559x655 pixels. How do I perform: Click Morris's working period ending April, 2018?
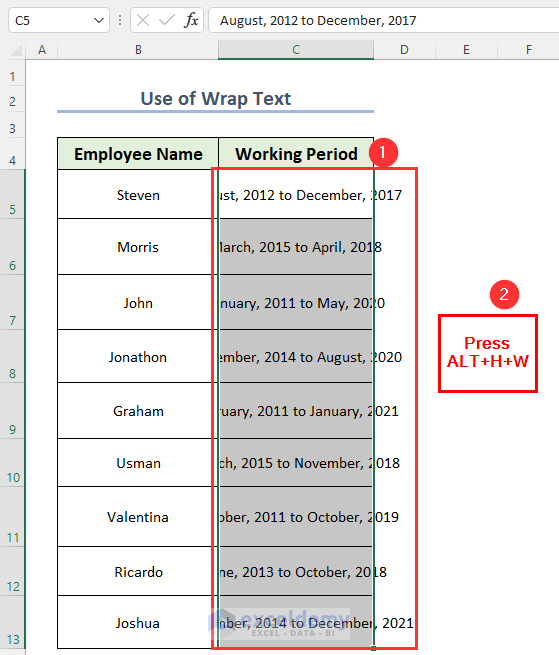click(x=296, y=246)
